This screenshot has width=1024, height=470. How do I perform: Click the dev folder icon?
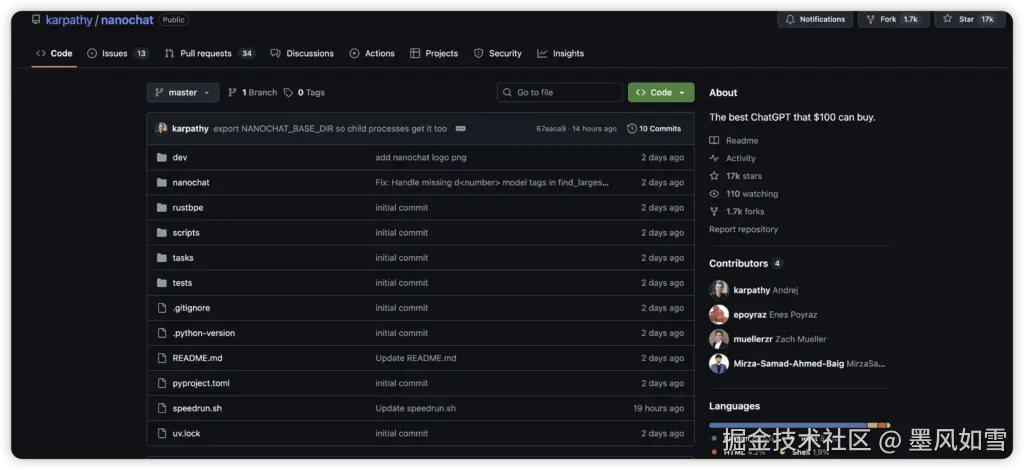click(x=162, y=157)
